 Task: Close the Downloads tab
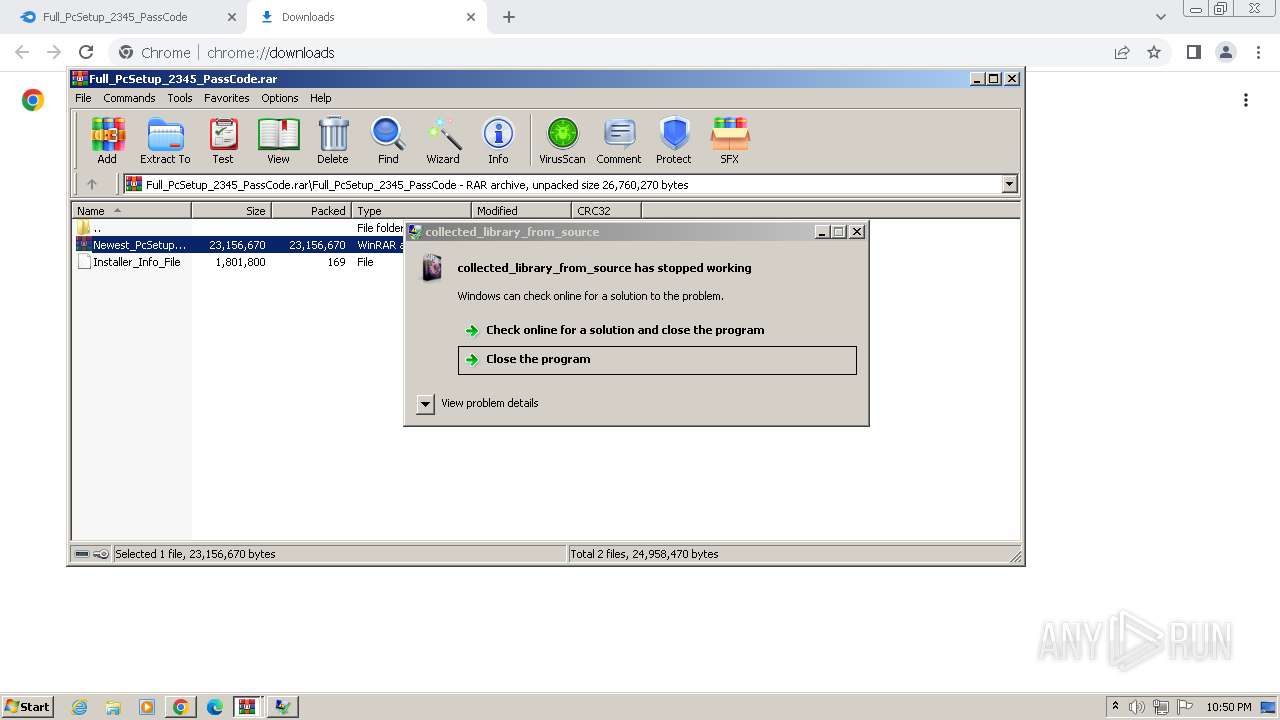click(471, 17)
